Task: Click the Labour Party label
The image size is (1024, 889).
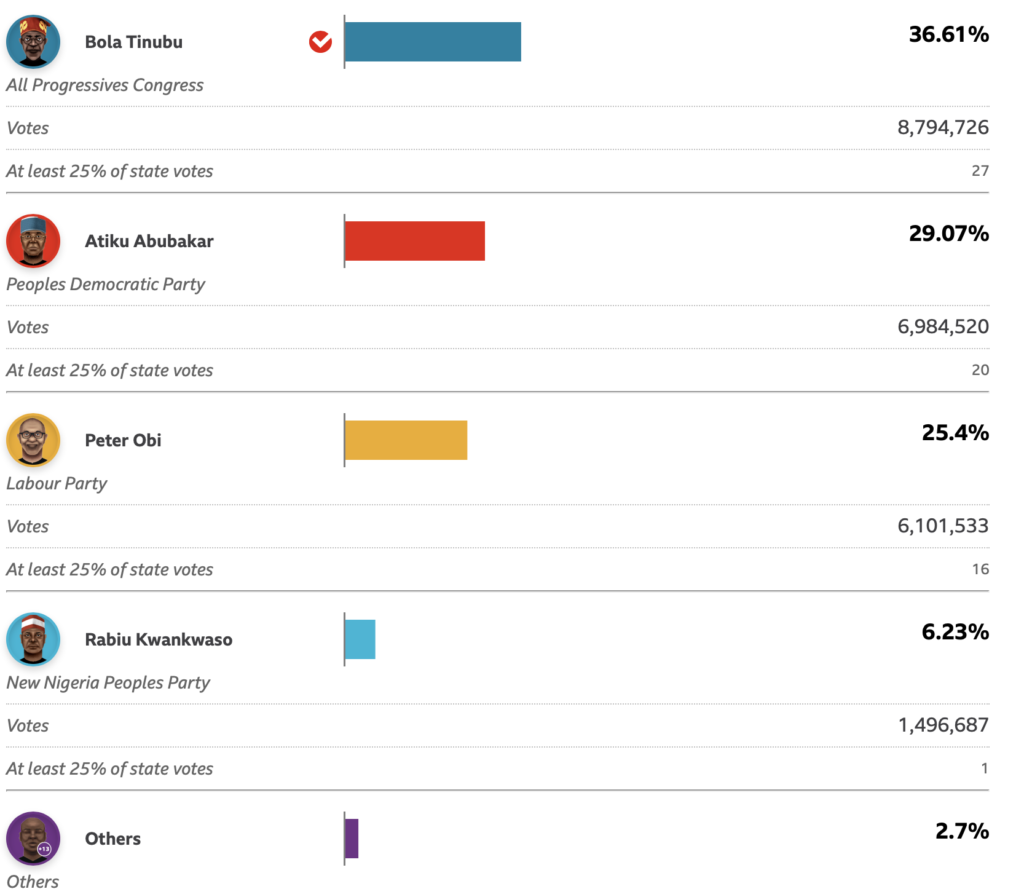Action: point(57,483)
